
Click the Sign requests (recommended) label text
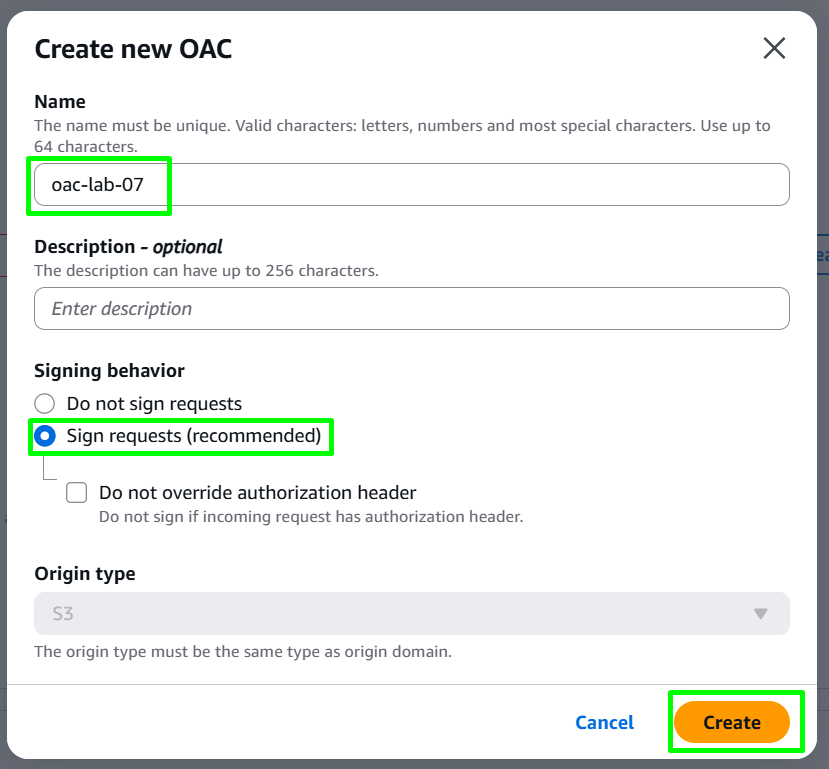point(194,436)
